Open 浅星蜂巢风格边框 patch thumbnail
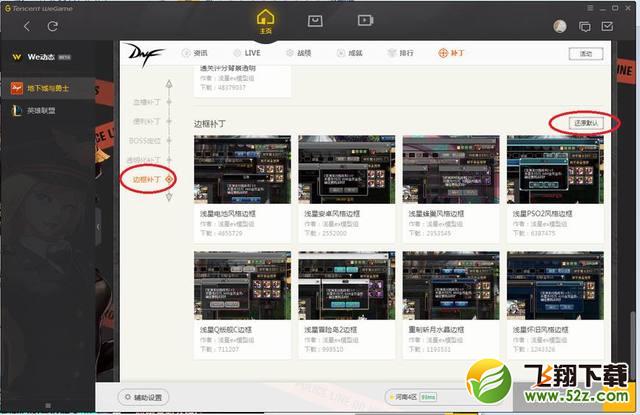Screen dimensions: 640x415 (451, 170)
